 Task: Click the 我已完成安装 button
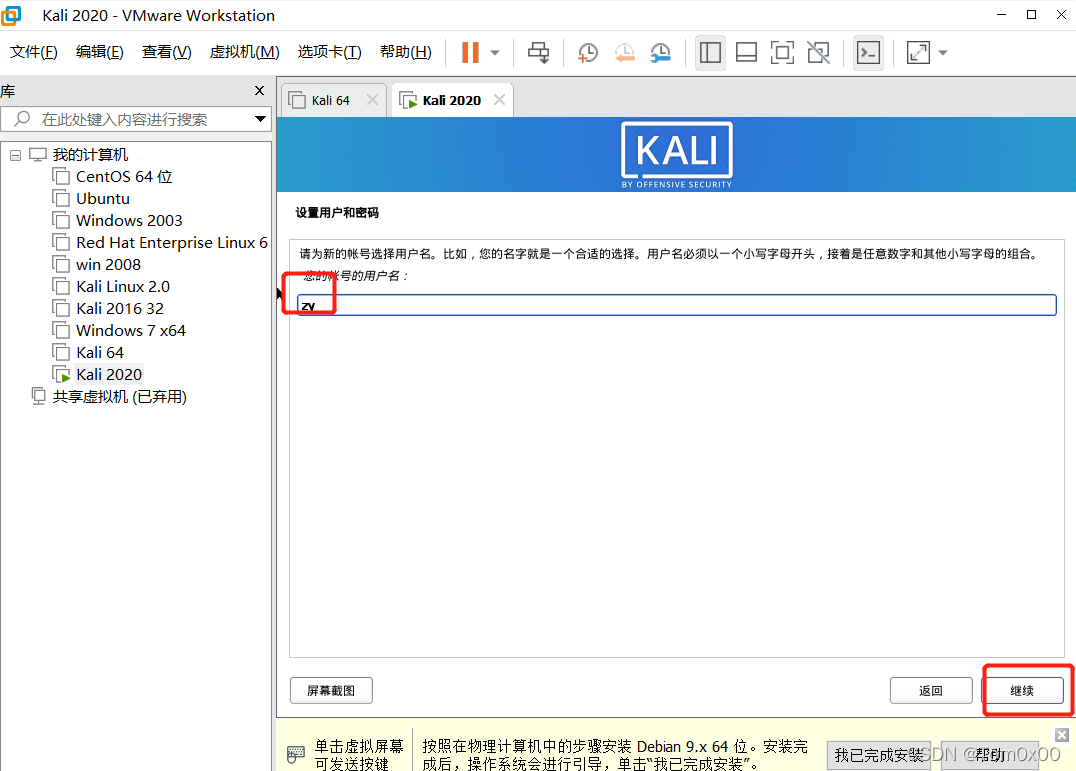click(x=878, y=755)
